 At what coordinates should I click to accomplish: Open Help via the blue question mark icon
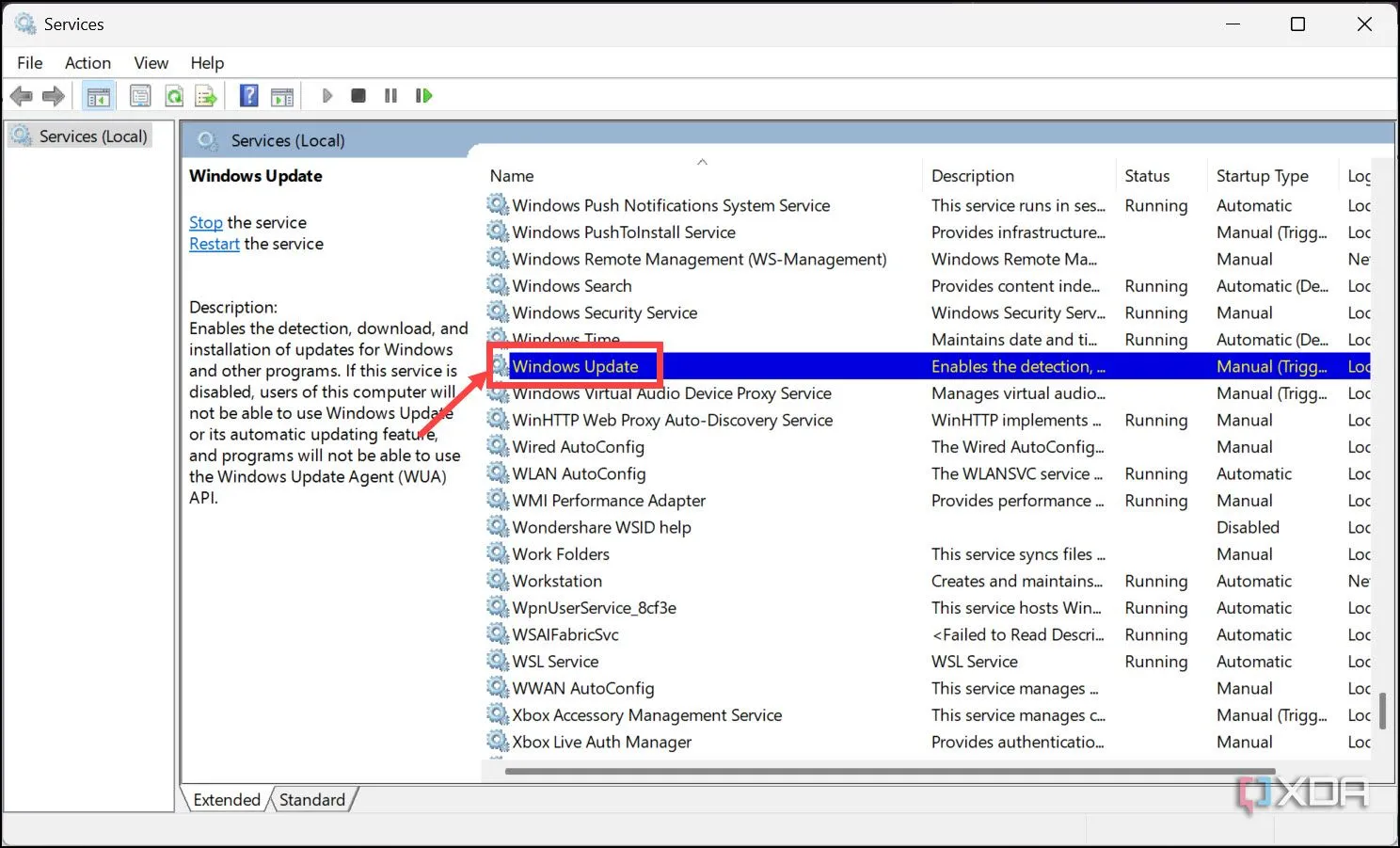click(249, 96)
